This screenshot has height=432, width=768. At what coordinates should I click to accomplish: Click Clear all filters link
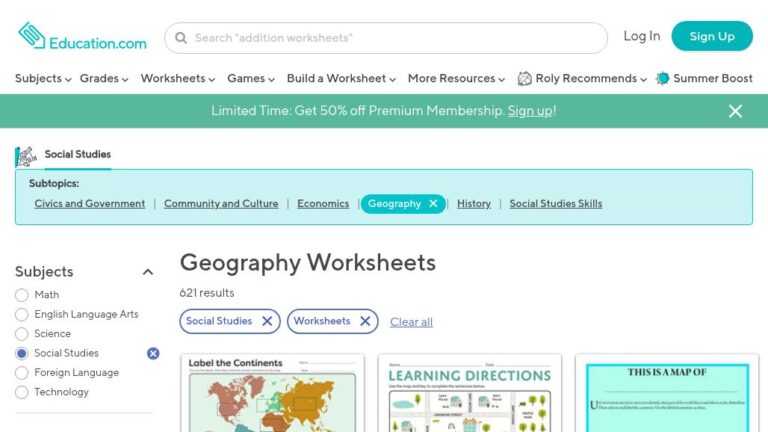point(411,322)
